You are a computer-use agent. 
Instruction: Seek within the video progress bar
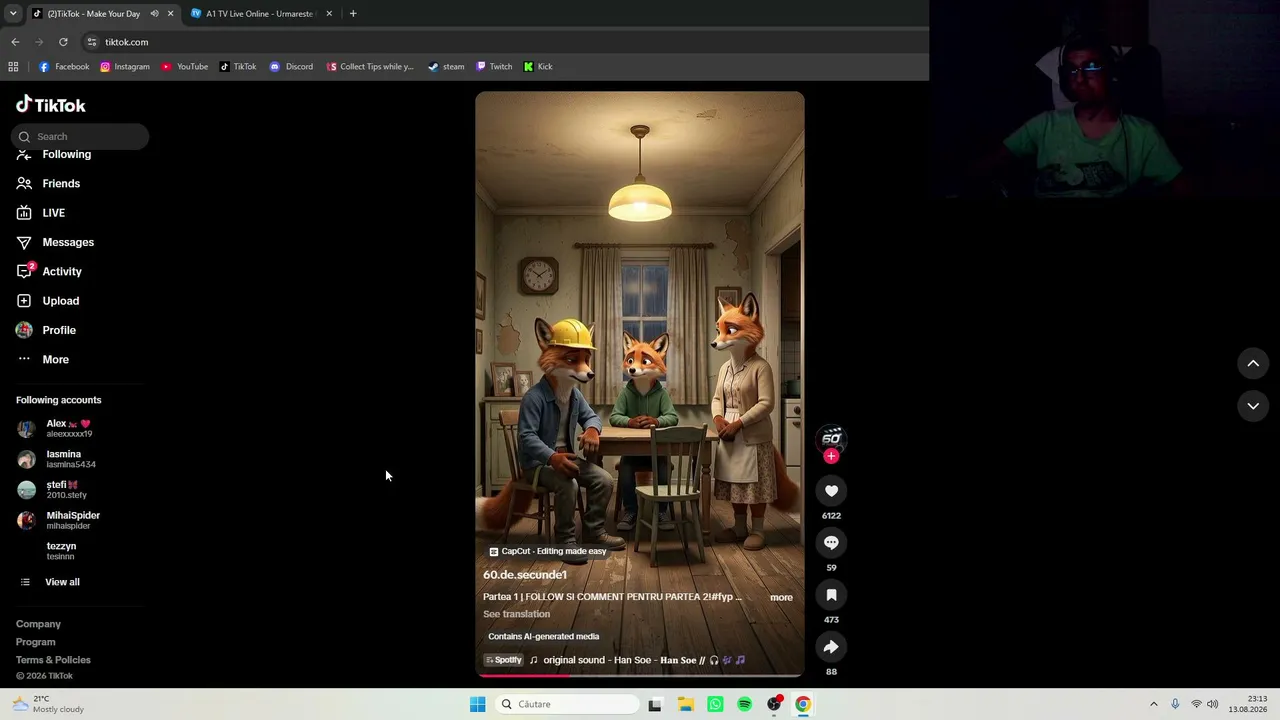pos(640,675)
